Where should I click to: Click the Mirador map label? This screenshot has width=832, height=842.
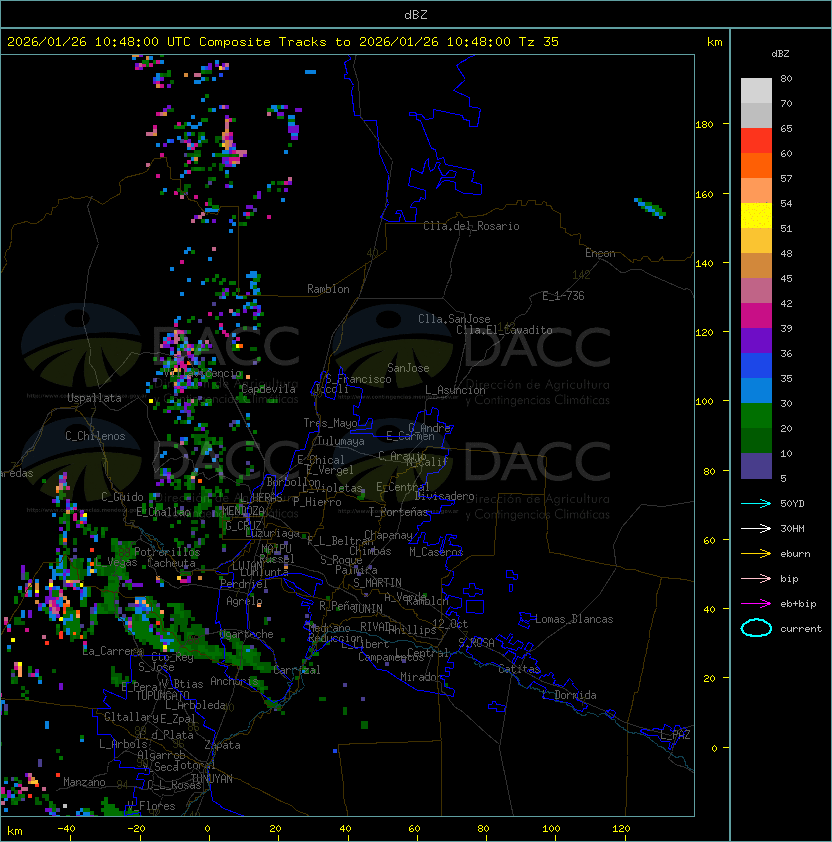(421, 677)
